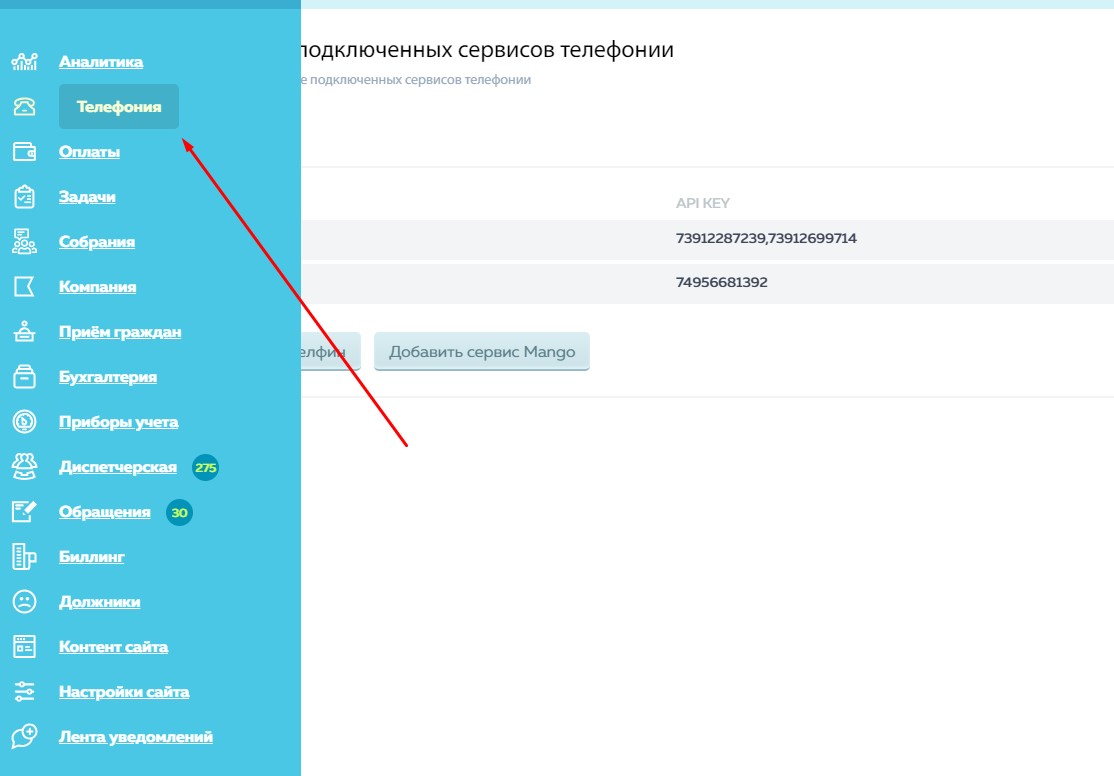Screen dimensions: 1114x776
Task: Go to the Оплаты section
Action: (90, 151)
